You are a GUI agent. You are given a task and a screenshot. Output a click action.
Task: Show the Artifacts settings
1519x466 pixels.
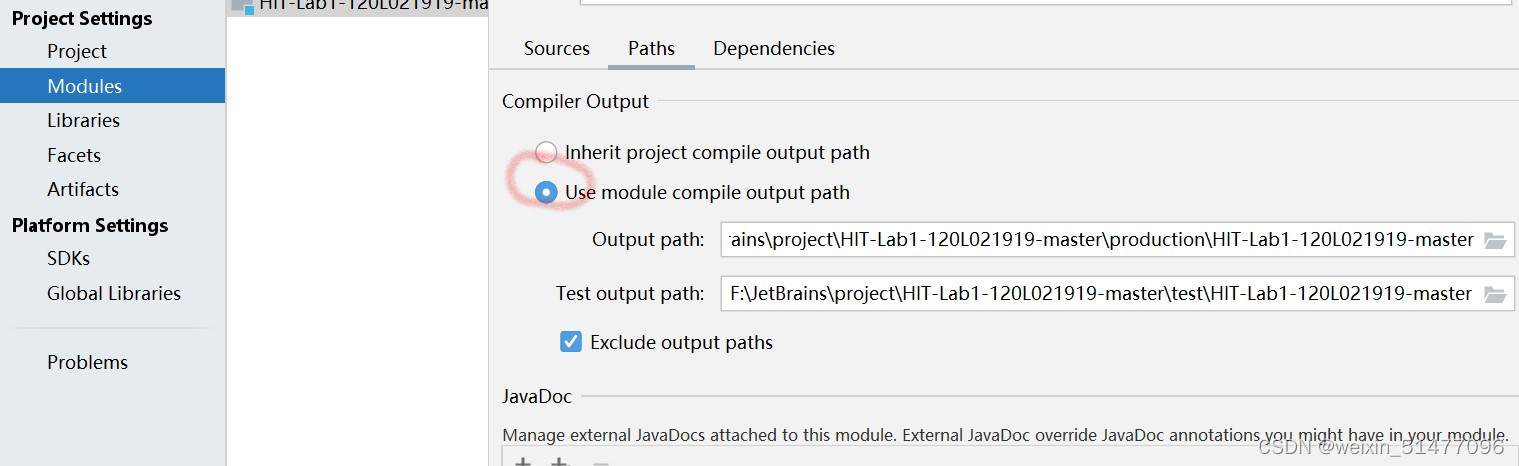click(83, 189)
